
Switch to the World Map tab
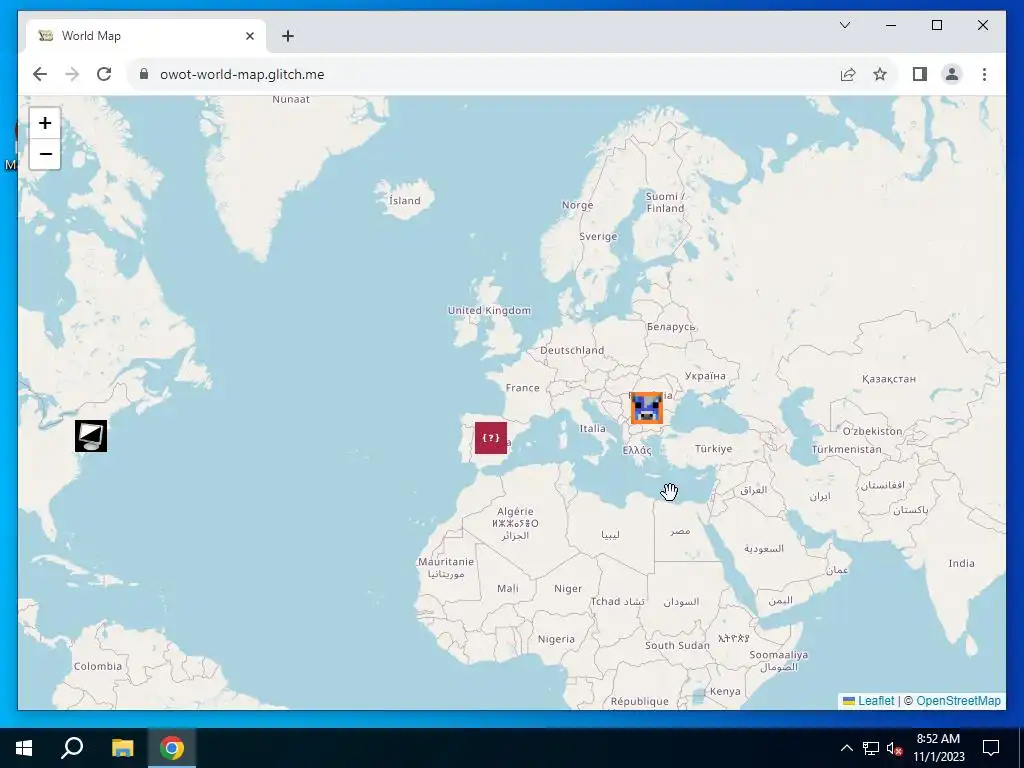point(145,36)
